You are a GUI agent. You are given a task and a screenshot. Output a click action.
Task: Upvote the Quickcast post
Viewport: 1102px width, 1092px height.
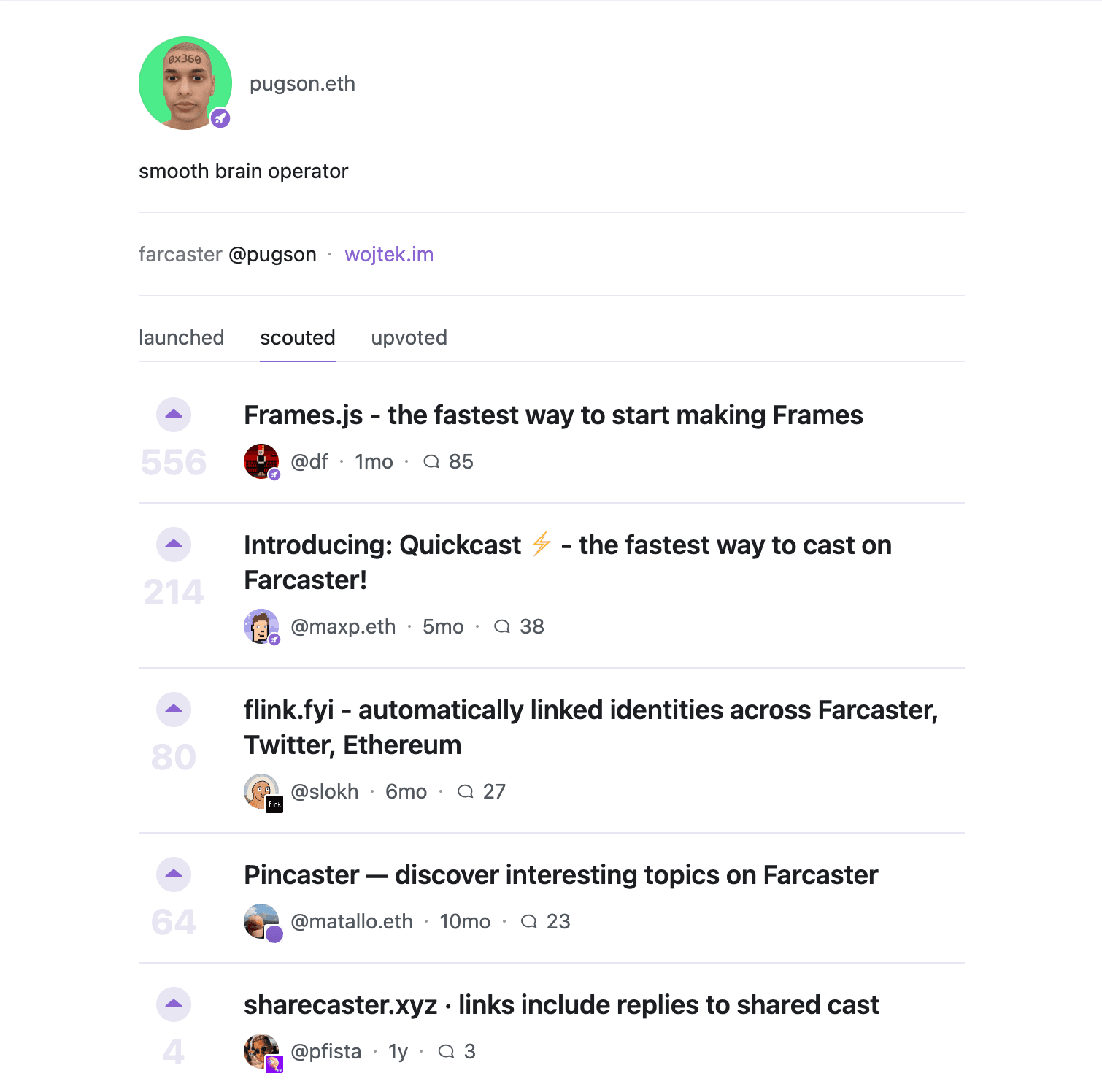(x=174, y=545)
